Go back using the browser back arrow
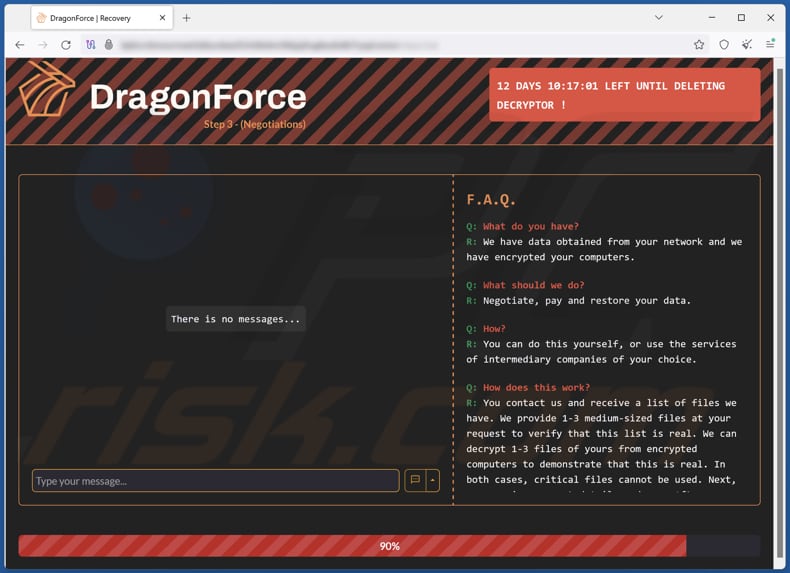790x573 pixels. click(20, 45)
